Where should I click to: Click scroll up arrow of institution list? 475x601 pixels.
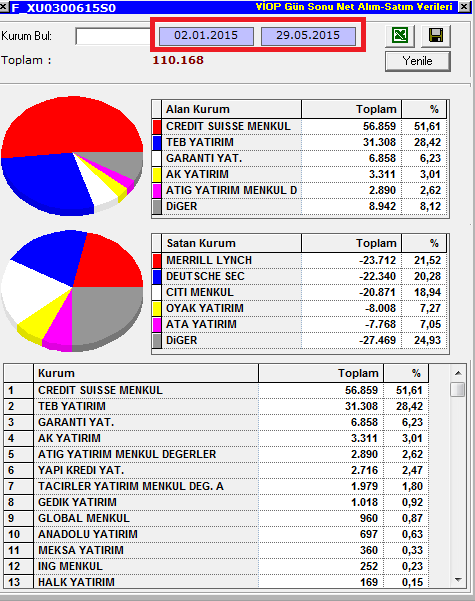pyautogui.click(x=458, y=373)
